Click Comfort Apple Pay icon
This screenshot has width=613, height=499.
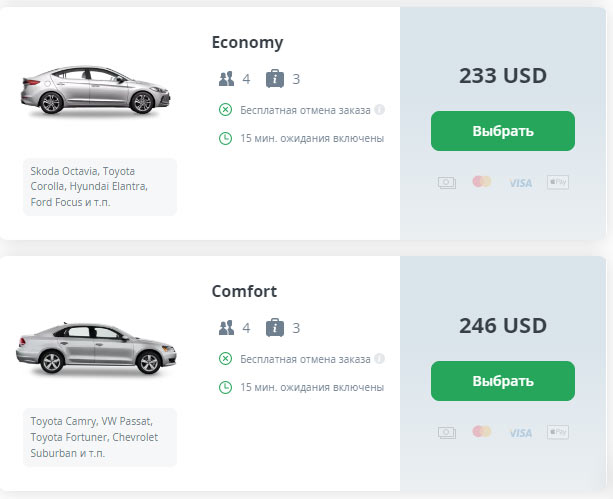pos(558,432)
